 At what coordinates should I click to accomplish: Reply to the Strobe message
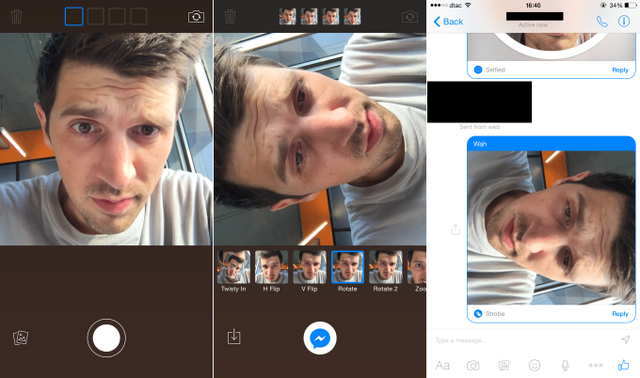(x=620, y=314)
